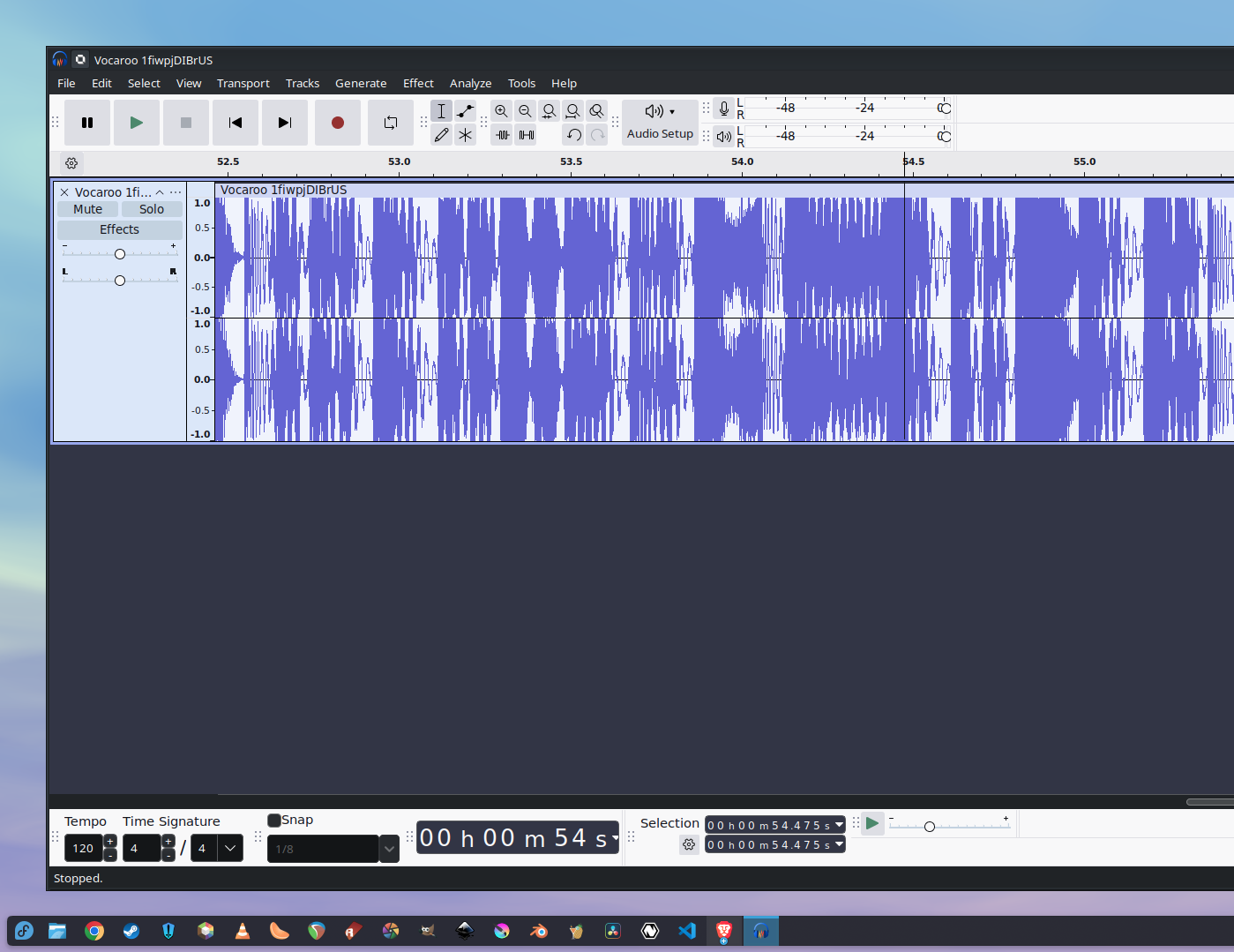Viewport: 1234px width, 952px height.
Task: Click the Stop transport button
Action: pyautogui.click(x=186, y=123)
